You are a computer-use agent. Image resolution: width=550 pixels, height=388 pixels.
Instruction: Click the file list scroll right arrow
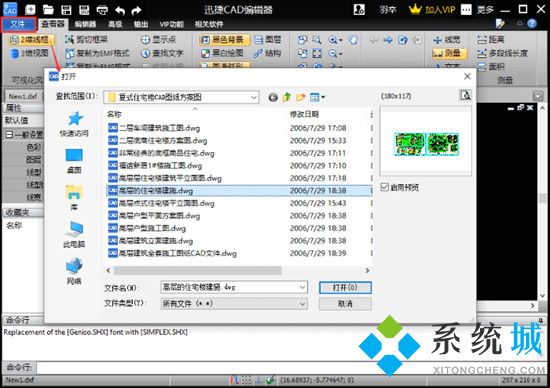click(367, 270)
